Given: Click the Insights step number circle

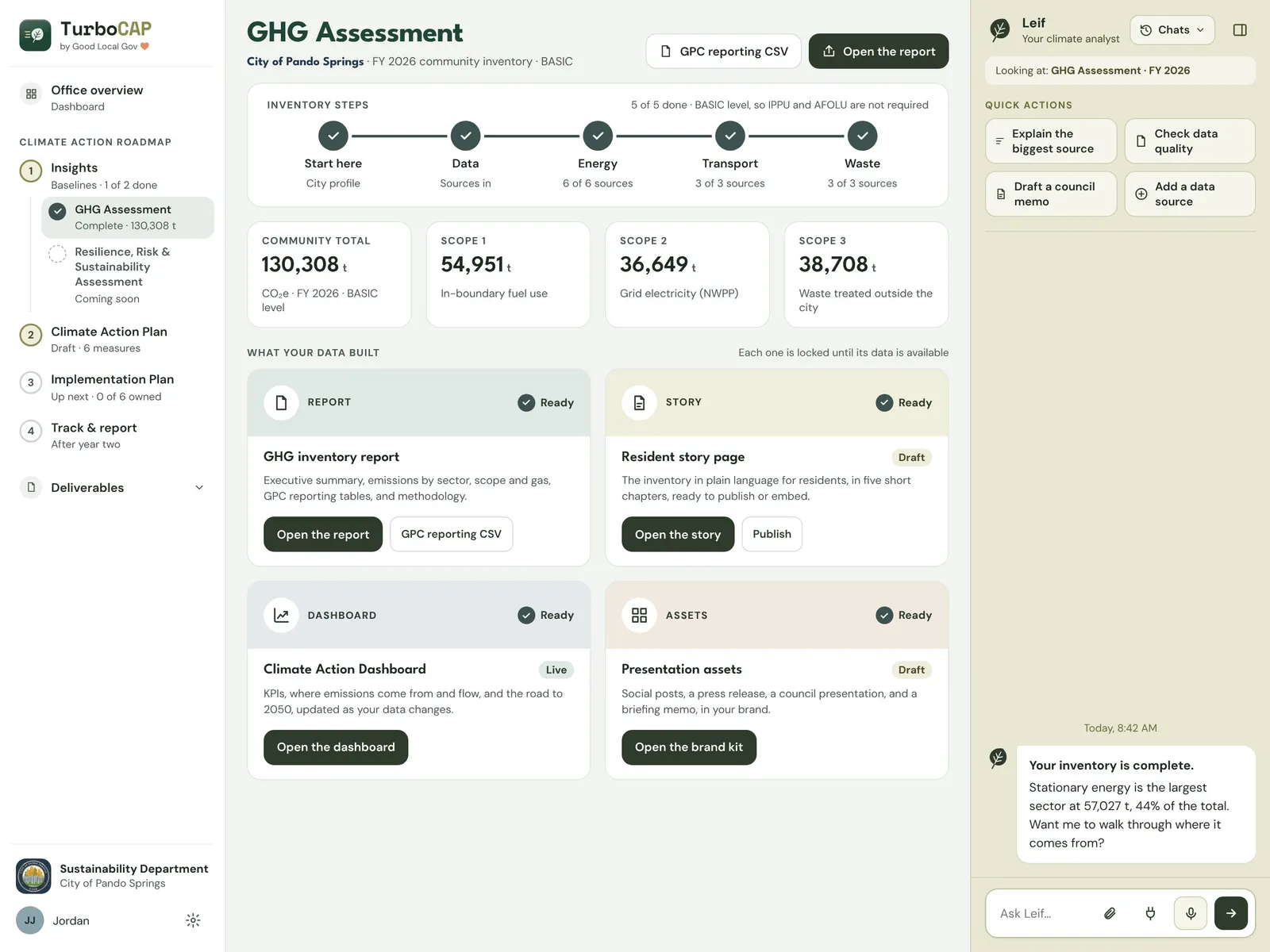Looking at the screenshot, I should point(31,171).
